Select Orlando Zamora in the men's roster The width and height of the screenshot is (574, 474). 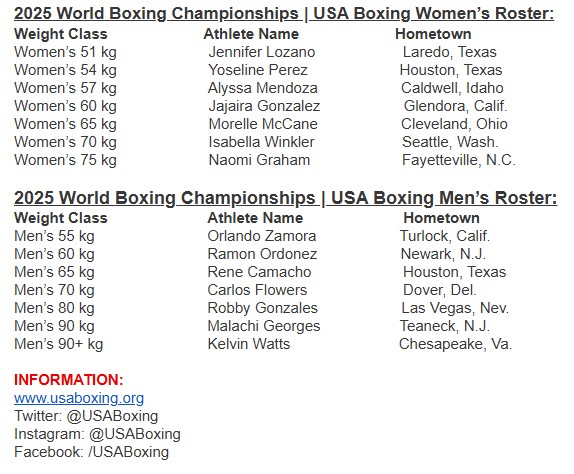click(262, 236)
